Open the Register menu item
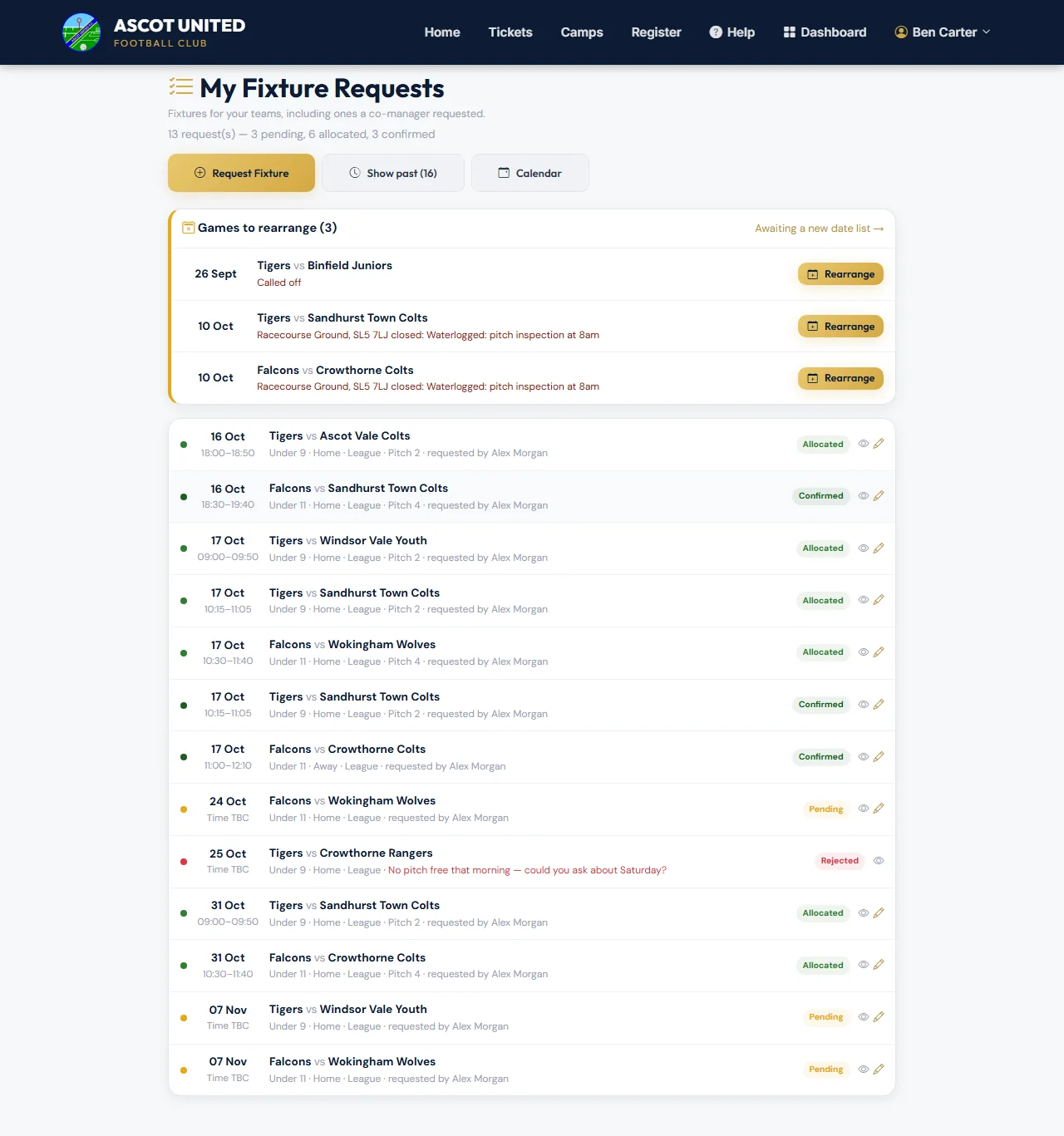This screenshot has width=1064, height=1136. [x=656, y=32]
